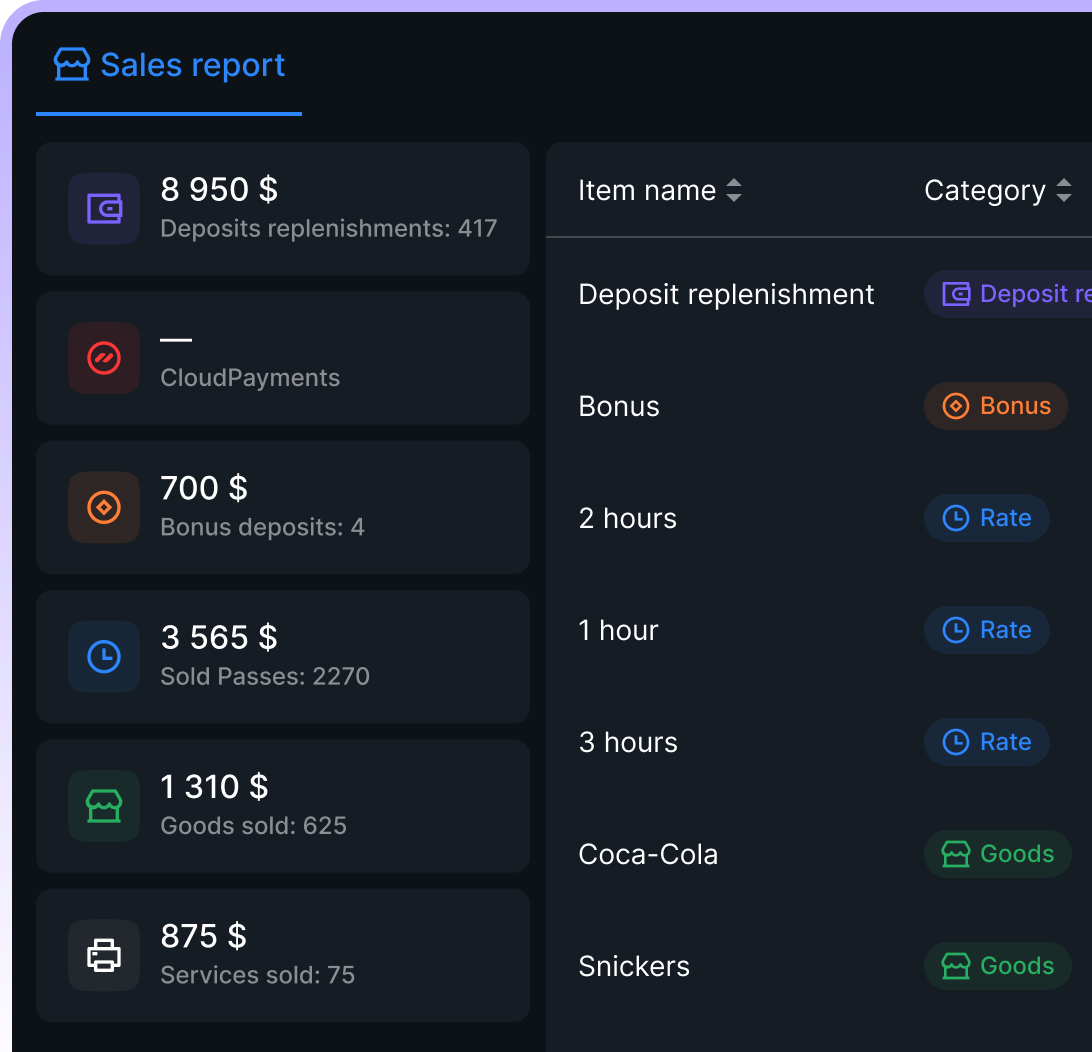Click the store icon in Sales report tab
This screenshot has height=1052, width=1092.
pyautogui.click(x=72, y=65)
